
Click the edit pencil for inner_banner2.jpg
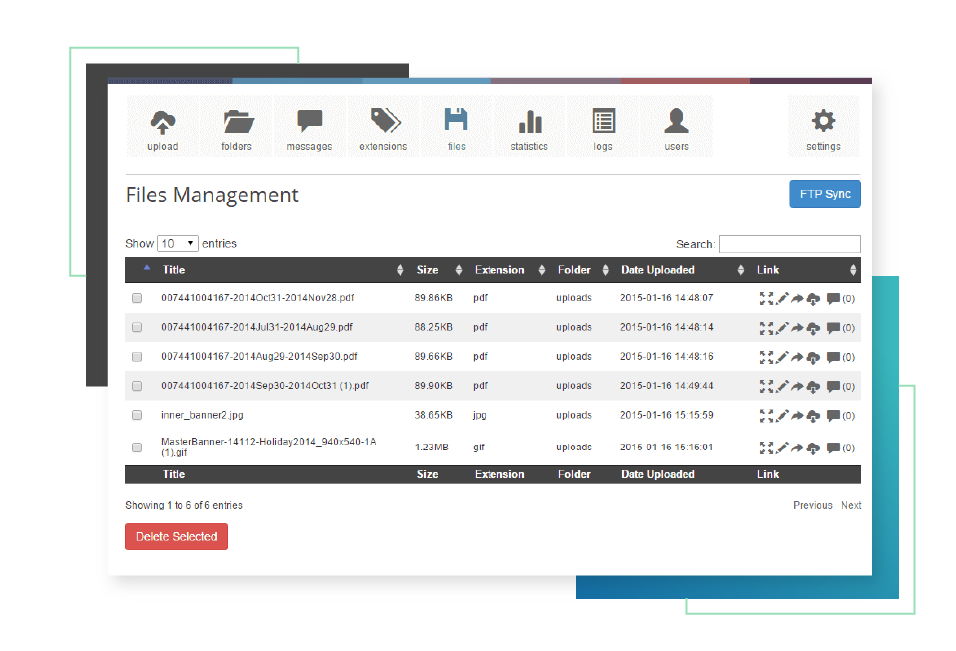782,415
